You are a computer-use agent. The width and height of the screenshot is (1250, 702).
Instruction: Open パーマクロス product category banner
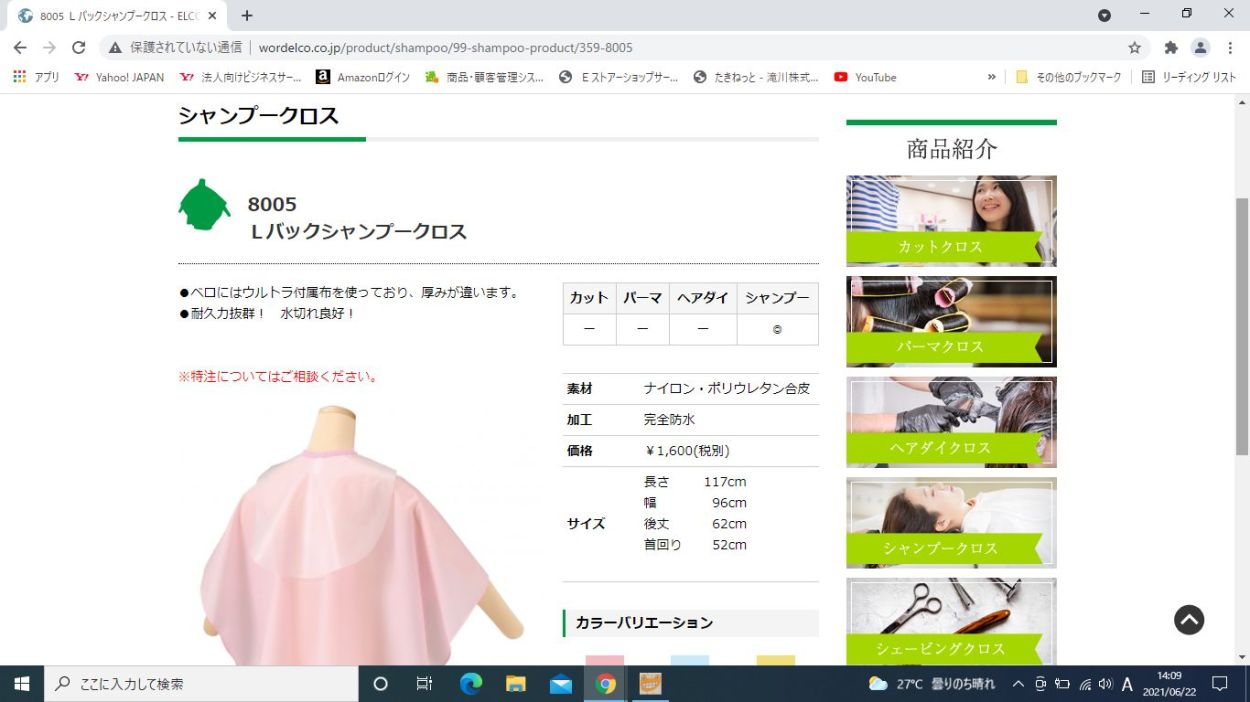[x=951, y=322]
